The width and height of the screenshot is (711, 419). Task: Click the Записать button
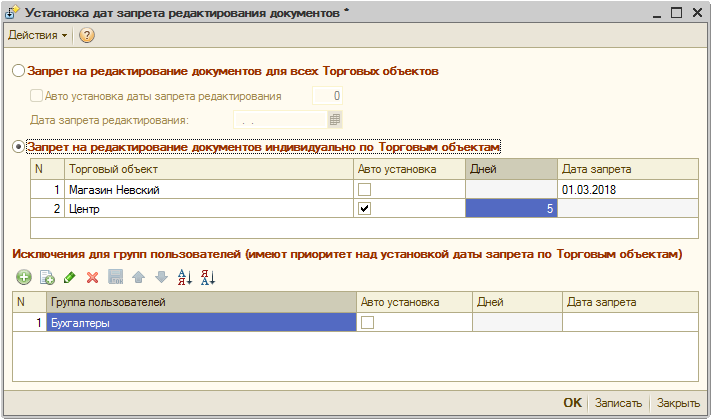click(x=618, y=403)
